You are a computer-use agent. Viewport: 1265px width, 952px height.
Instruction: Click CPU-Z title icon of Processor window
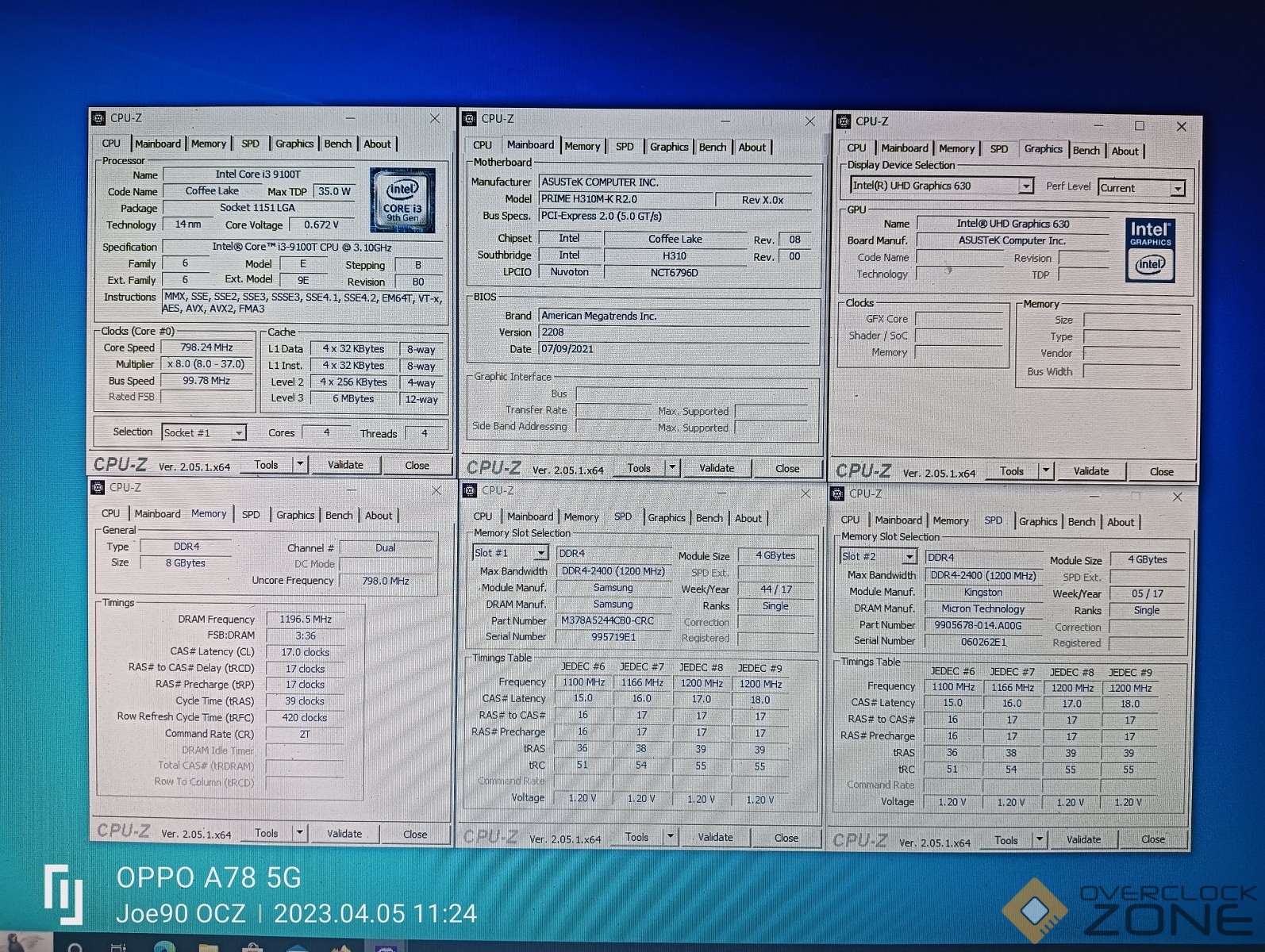(x=98, y=118)
